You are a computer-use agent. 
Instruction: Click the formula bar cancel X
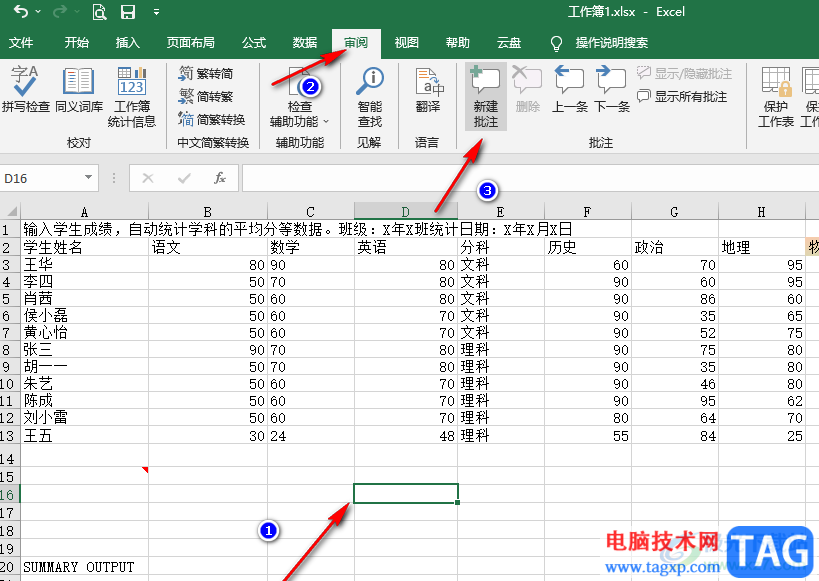148,178
